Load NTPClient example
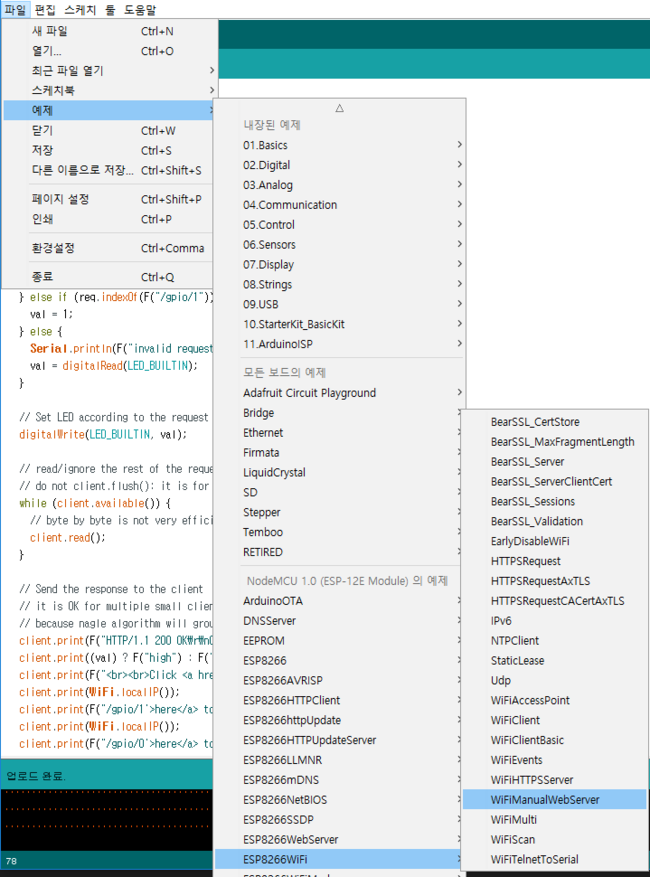650x877 pixels. point(554,640)
